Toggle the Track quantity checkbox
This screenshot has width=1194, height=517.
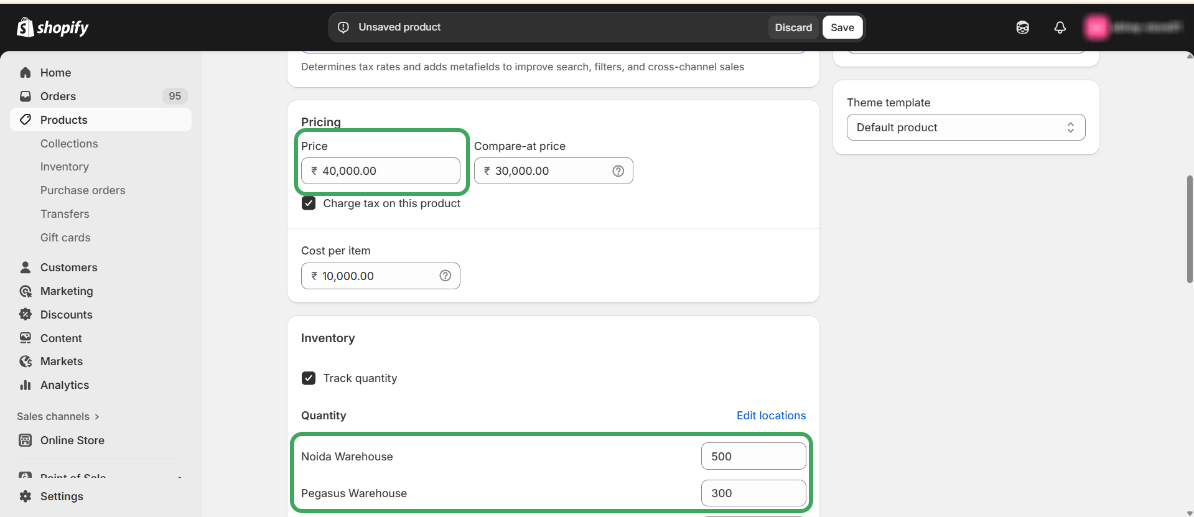tap(309, 378)
